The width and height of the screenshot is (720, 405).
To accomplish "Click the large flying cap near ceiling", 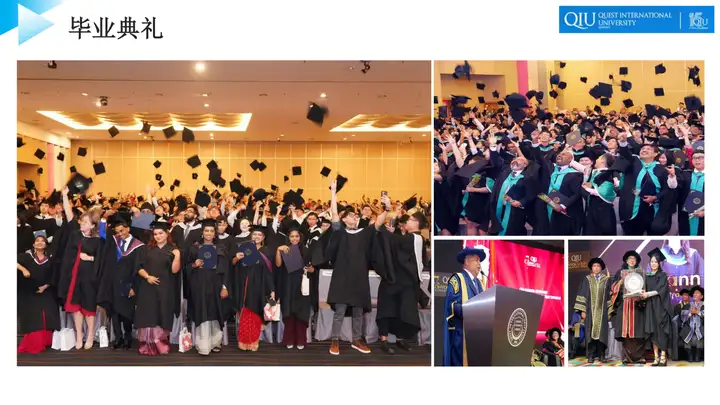I will 316,113.
